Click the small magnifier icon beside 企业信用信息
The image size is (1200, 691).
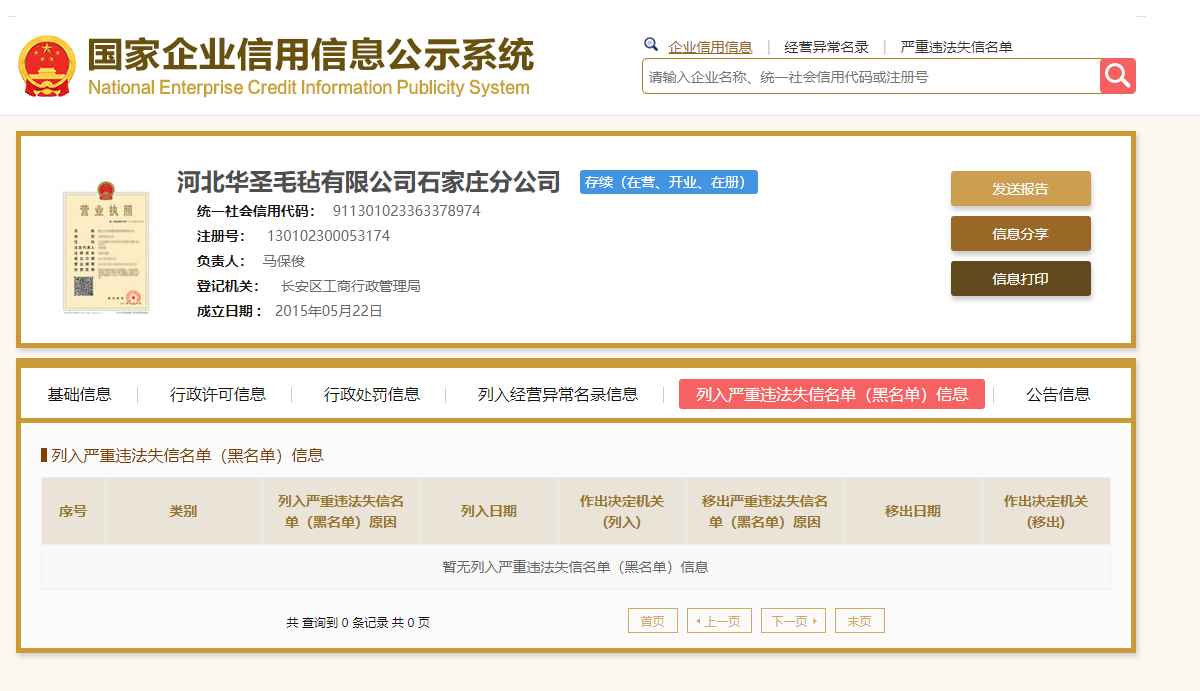coord(651,45)
